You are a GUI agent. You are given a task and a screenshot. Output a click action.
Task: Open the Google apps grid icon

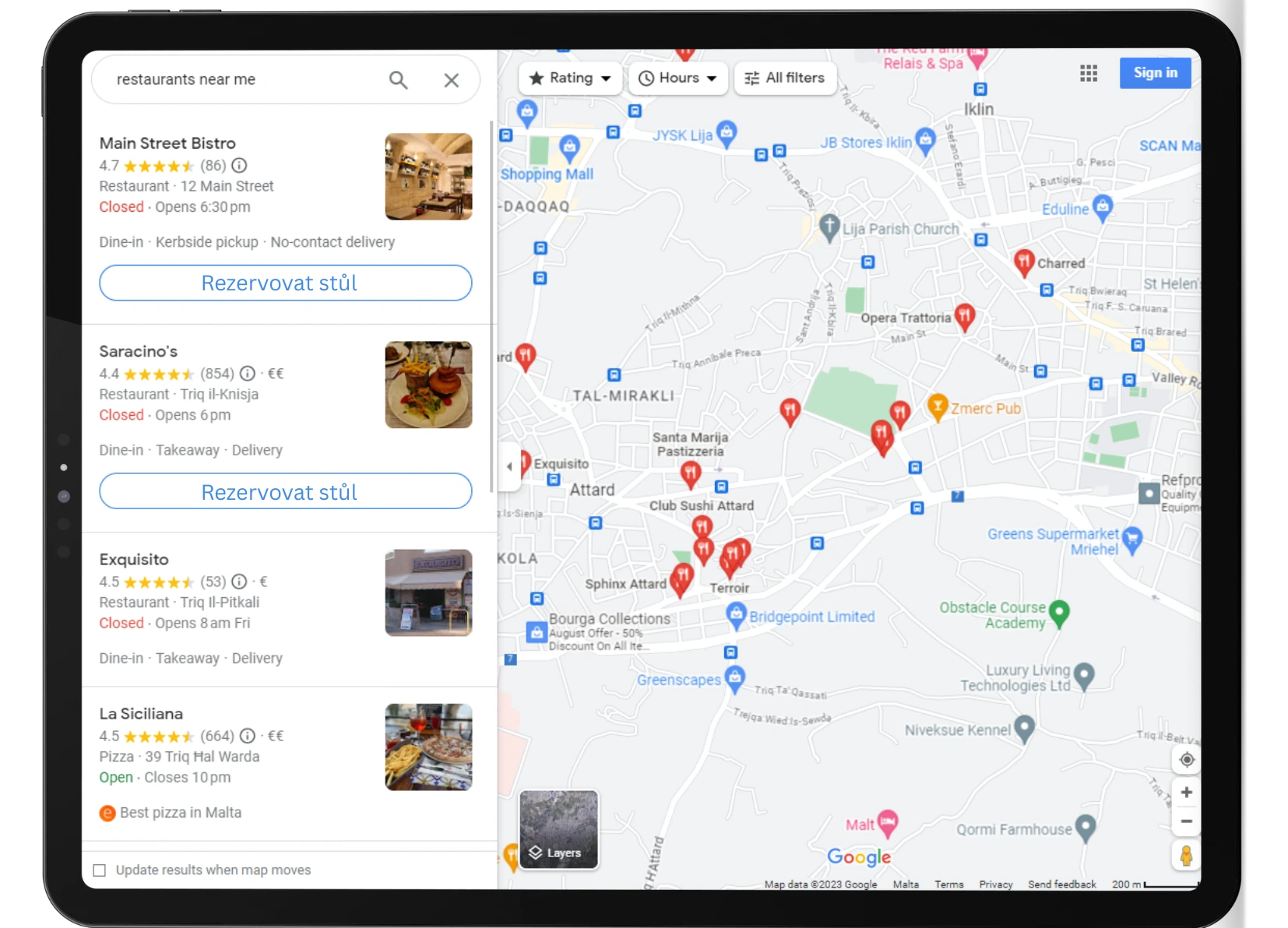click(1089, 73)
